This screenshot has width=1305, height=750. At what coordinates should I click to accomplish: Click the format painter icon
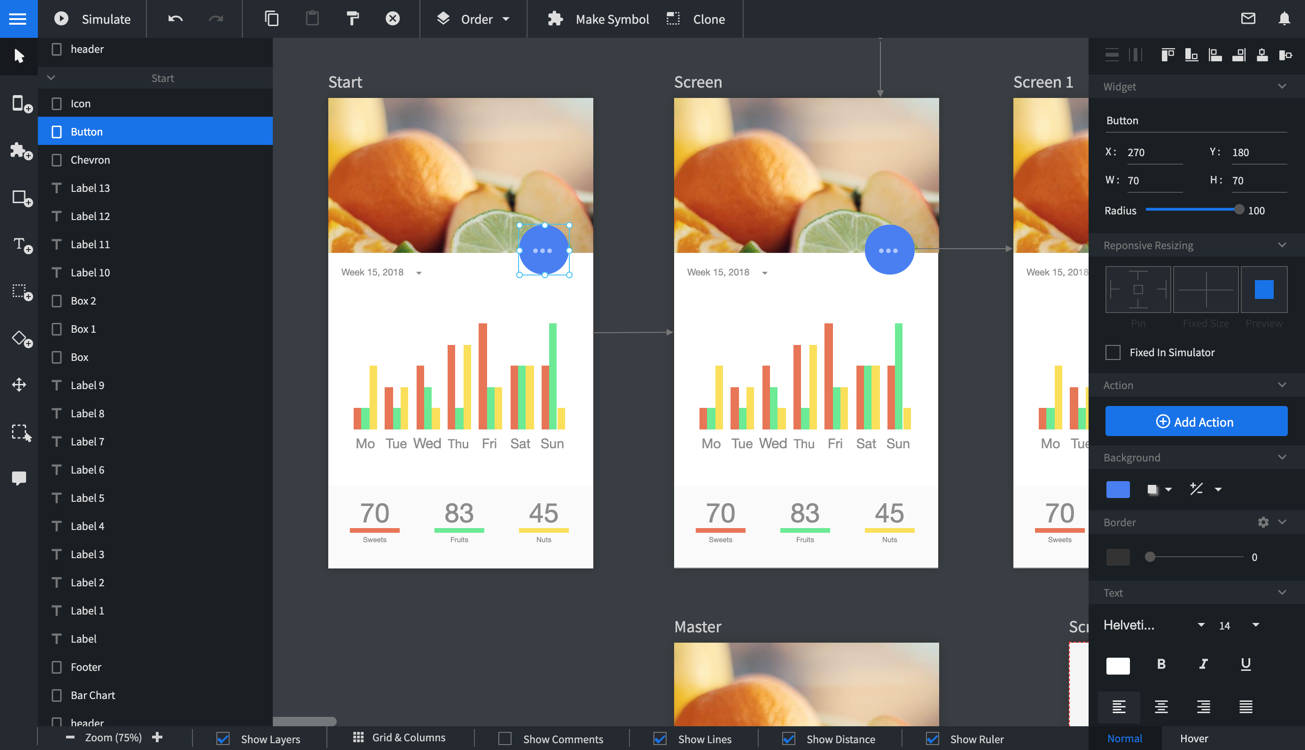pos(352,19)
